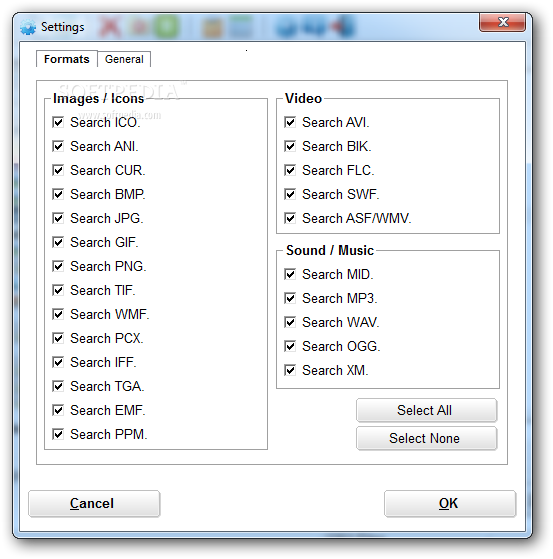Screen dimensions: 553x559
Task: Click the Select All button
Action: [x=426, y=410]
